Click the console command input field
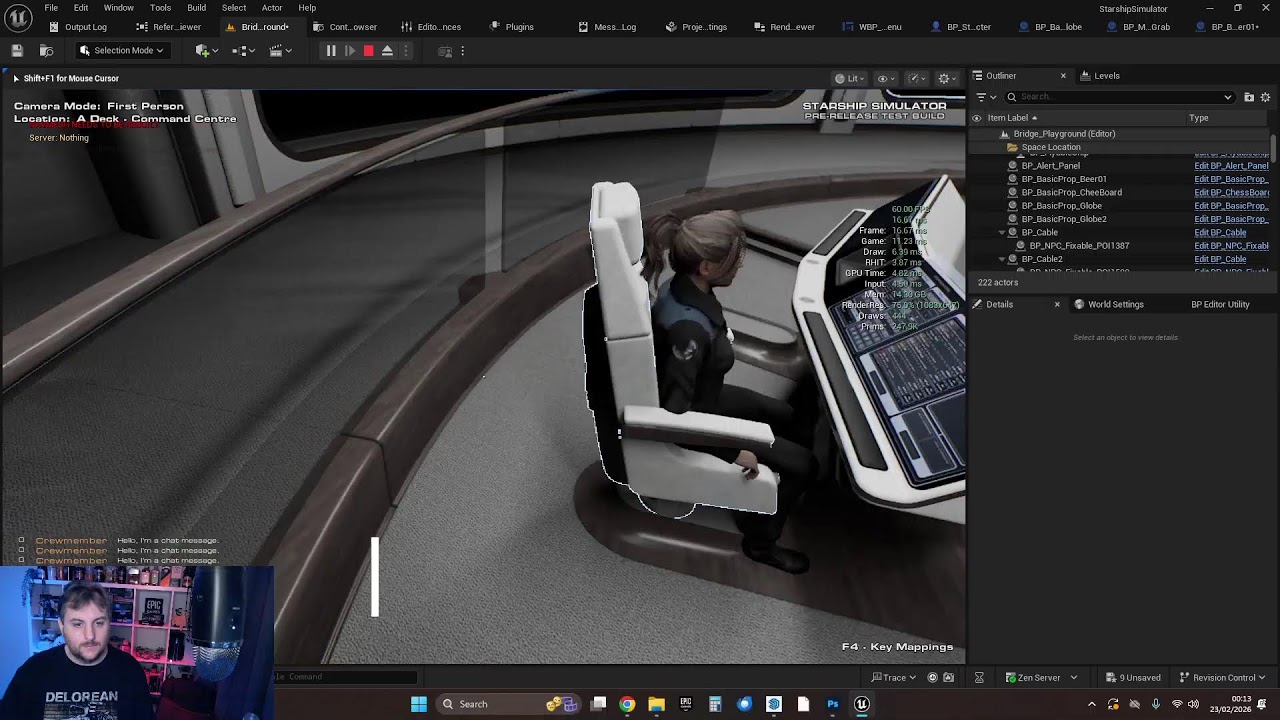 (x=345, y=677)
